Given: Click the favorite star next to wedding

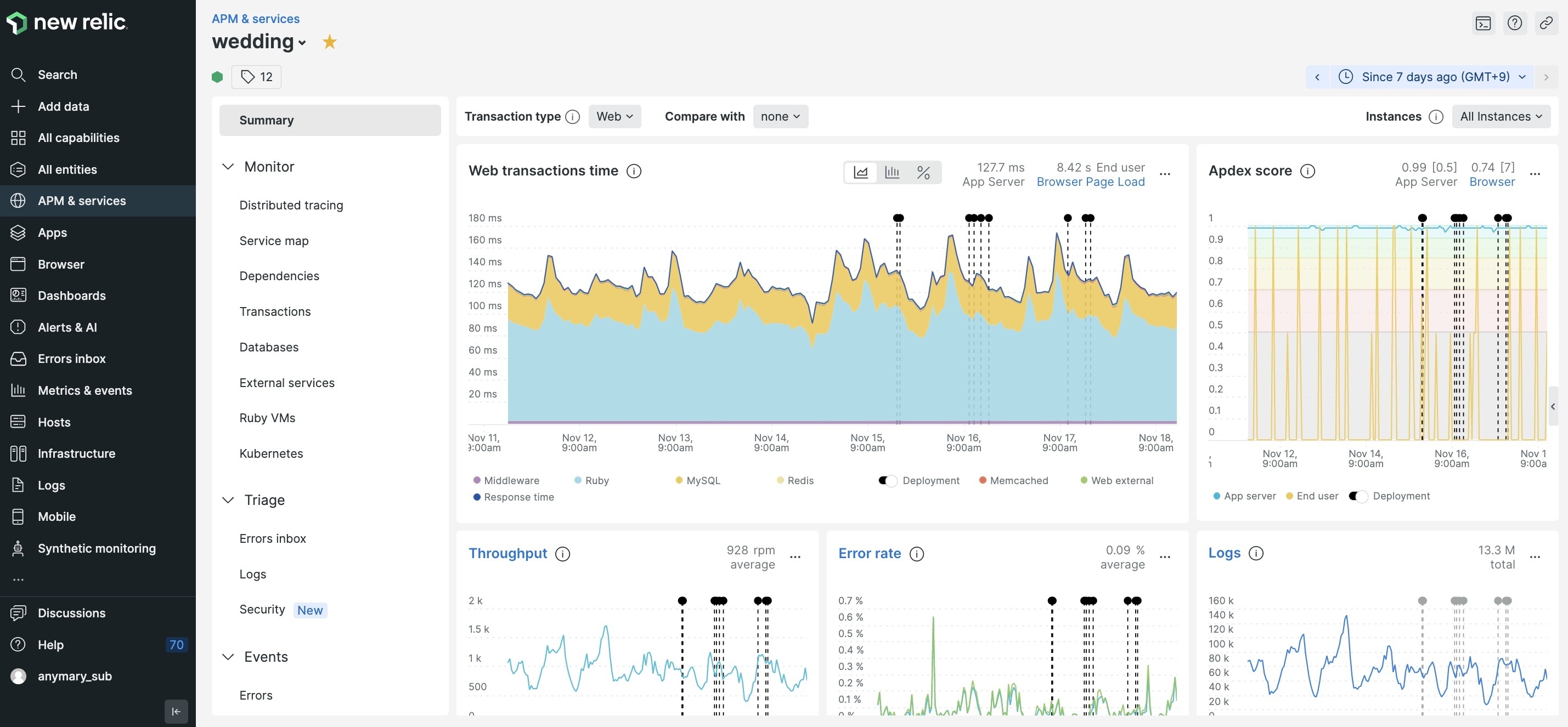Looking at the screenshot, I should coord(329,42).
